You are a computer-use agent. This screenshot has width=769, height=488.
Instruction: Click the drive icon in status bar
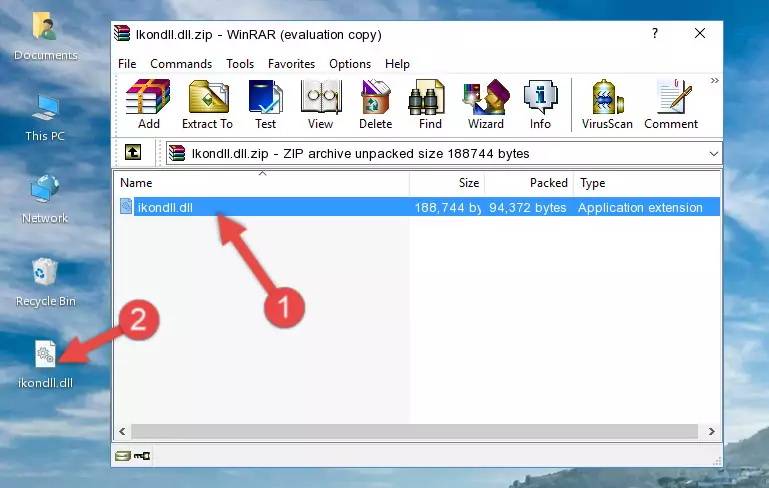[x=123, y=456]
